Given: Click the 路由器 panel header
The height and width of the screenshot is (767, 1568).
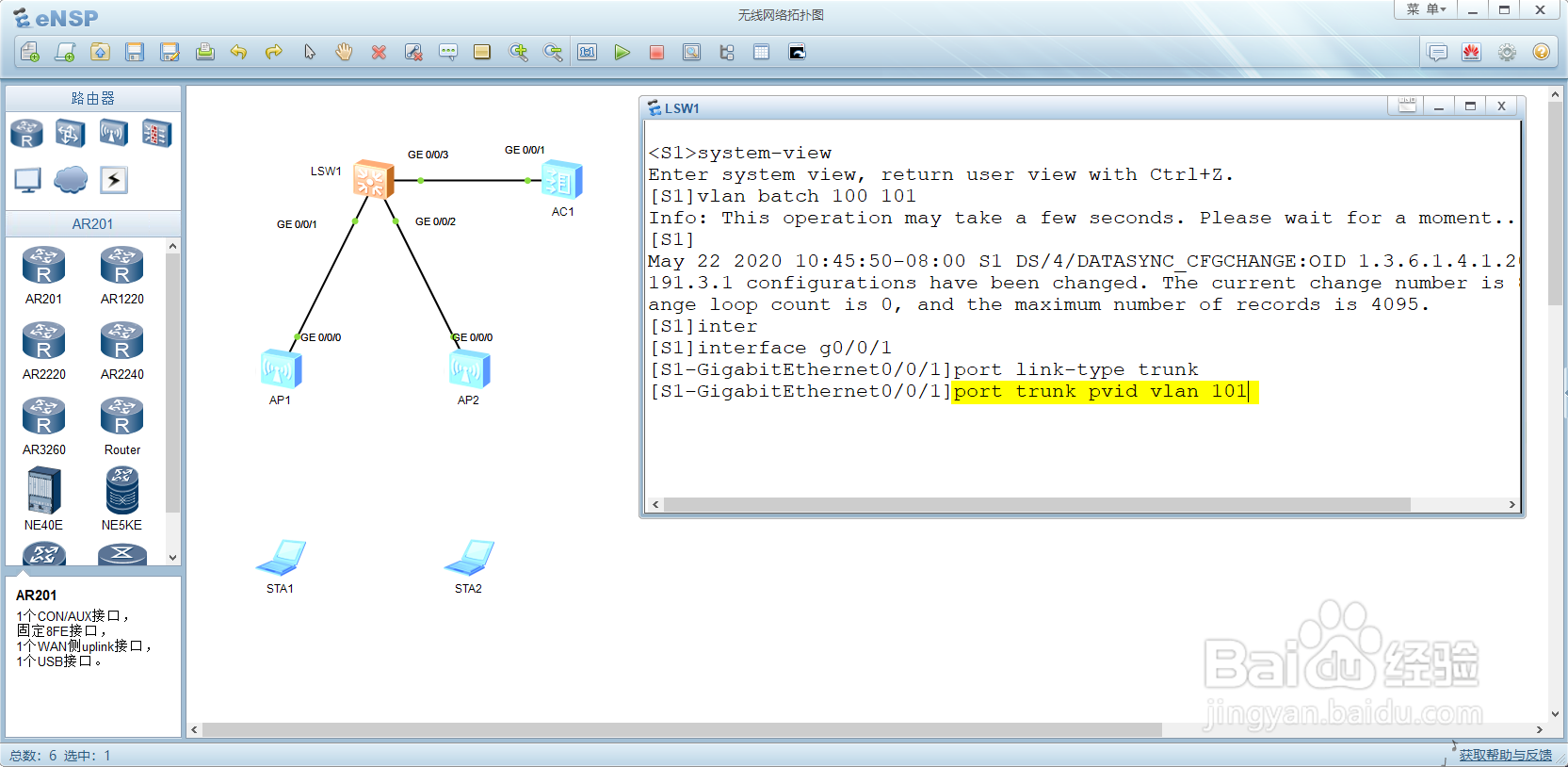Looking at the screenshot, I should point(93,98).
